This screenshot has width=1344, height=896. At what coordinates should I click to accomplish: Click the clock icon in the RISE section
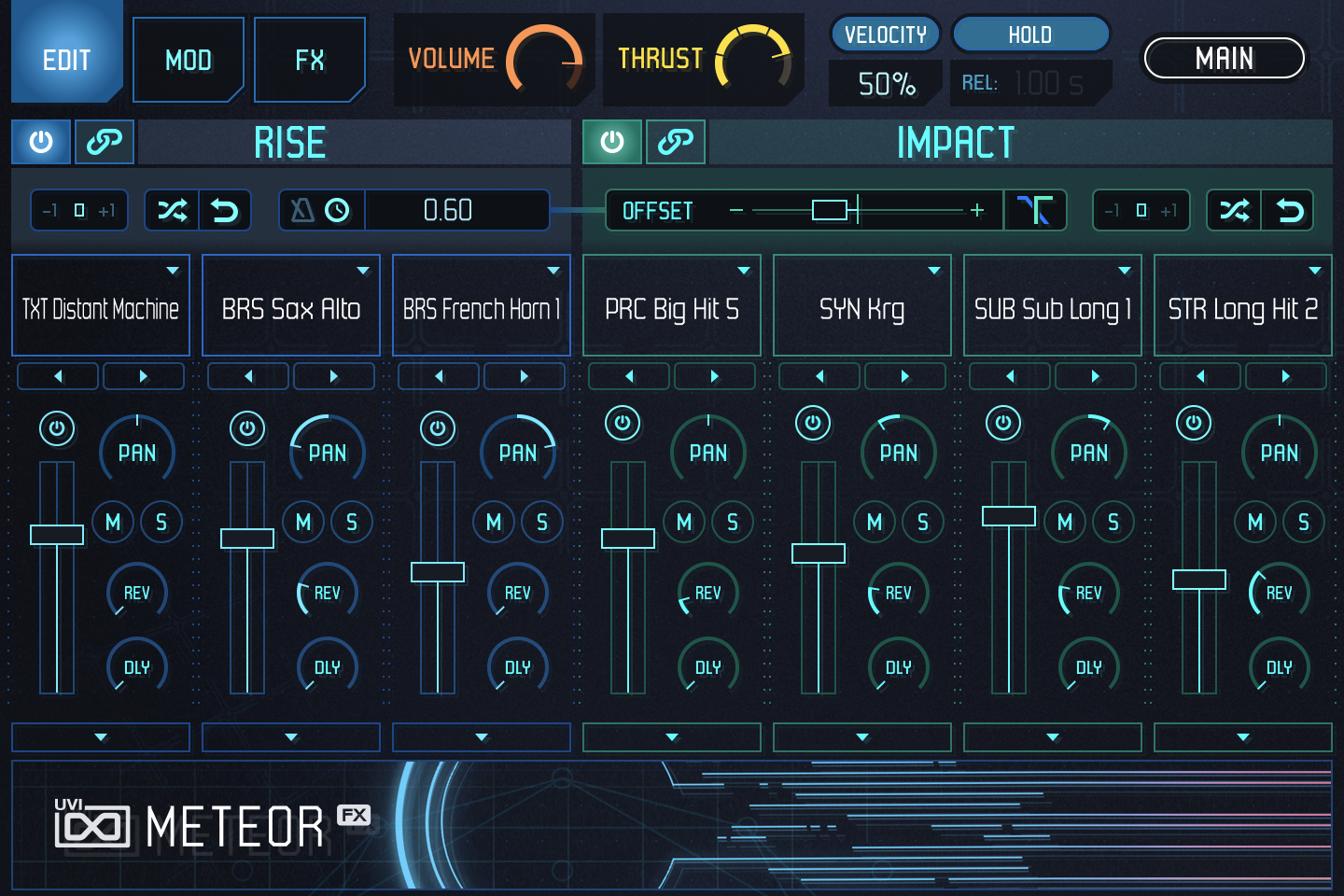pyautogui.click(x=338, y=210)
